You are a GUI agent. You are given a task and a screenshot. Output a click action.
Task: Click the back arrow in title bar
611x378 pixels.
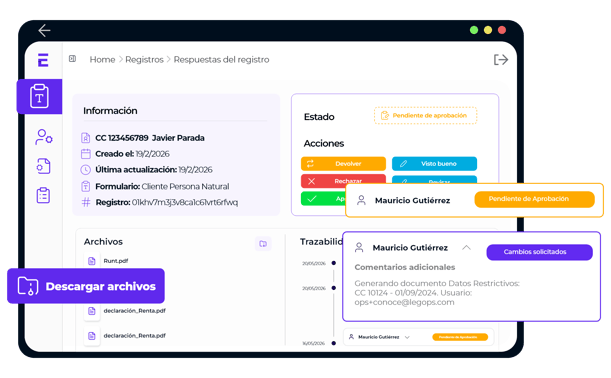pos(44,30)
